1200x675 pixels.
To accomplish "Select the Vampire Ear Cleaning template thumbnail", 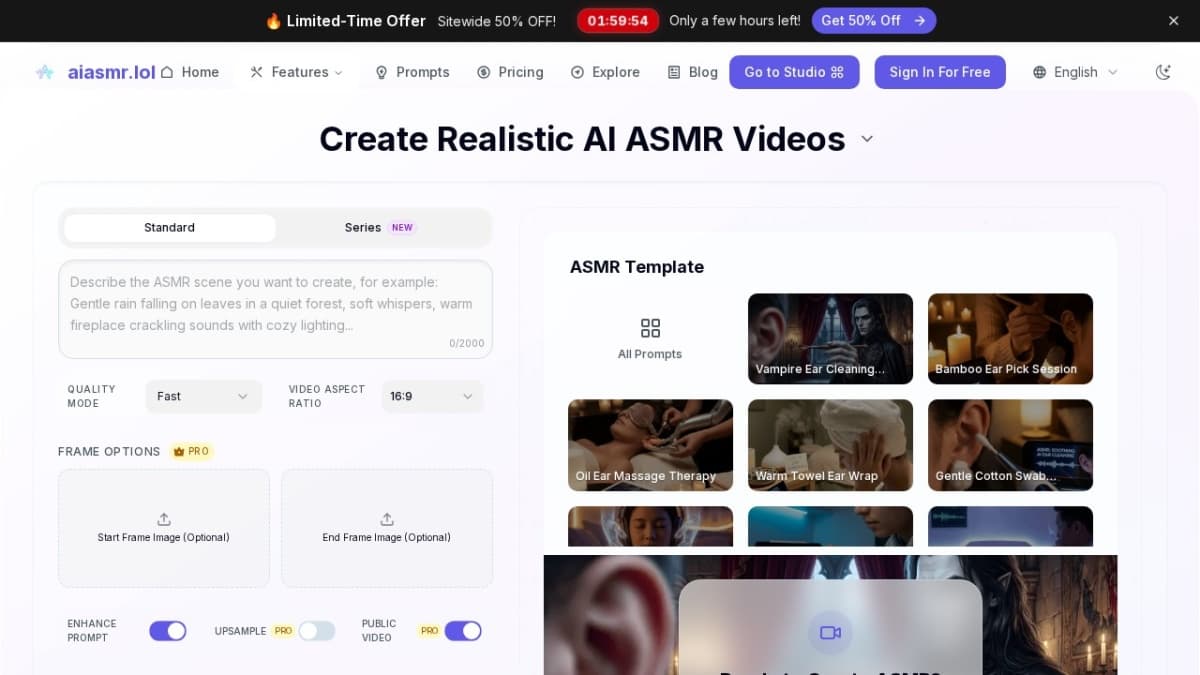I will (x=830, y=338).
